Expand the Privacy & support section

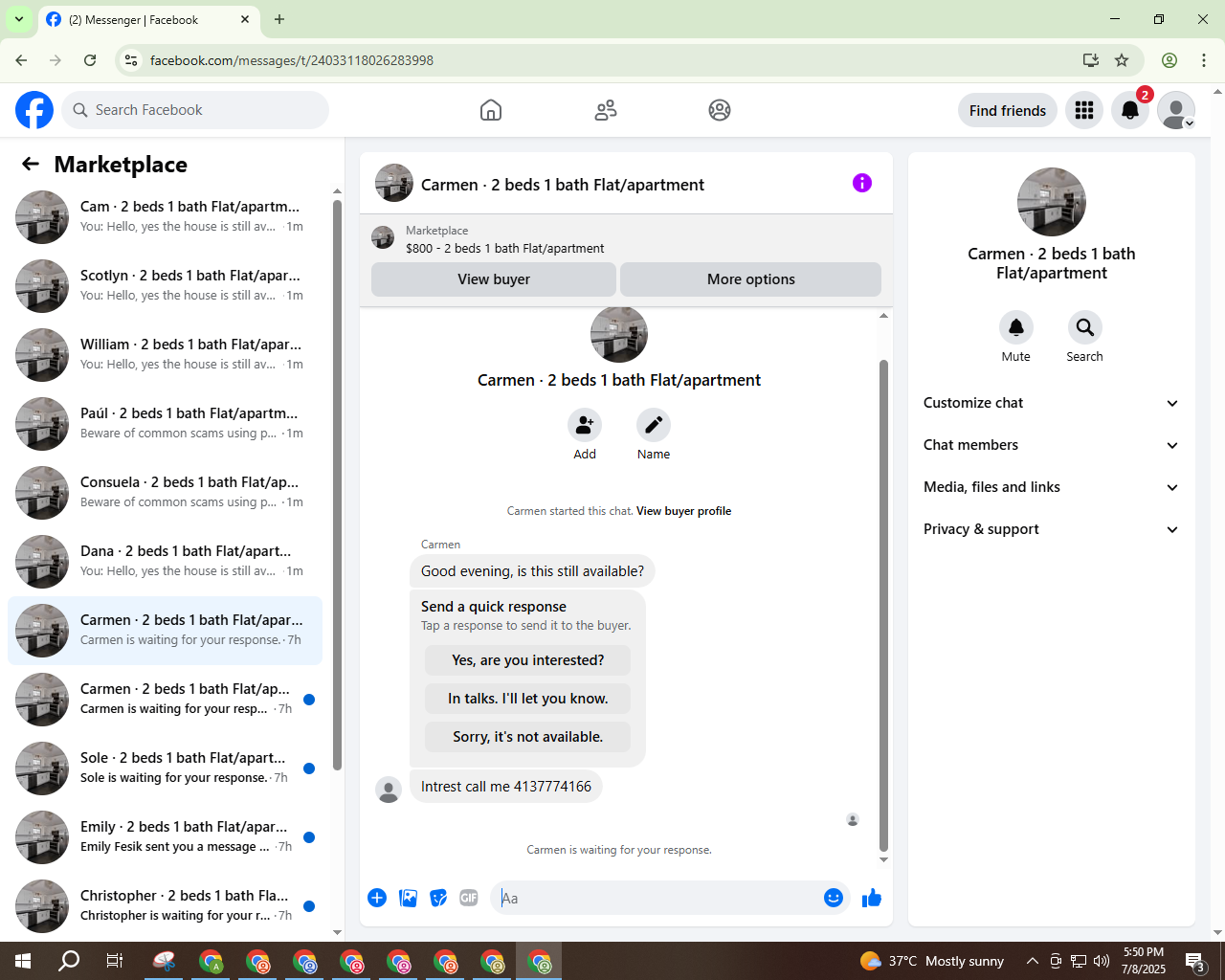(1051, 529)
